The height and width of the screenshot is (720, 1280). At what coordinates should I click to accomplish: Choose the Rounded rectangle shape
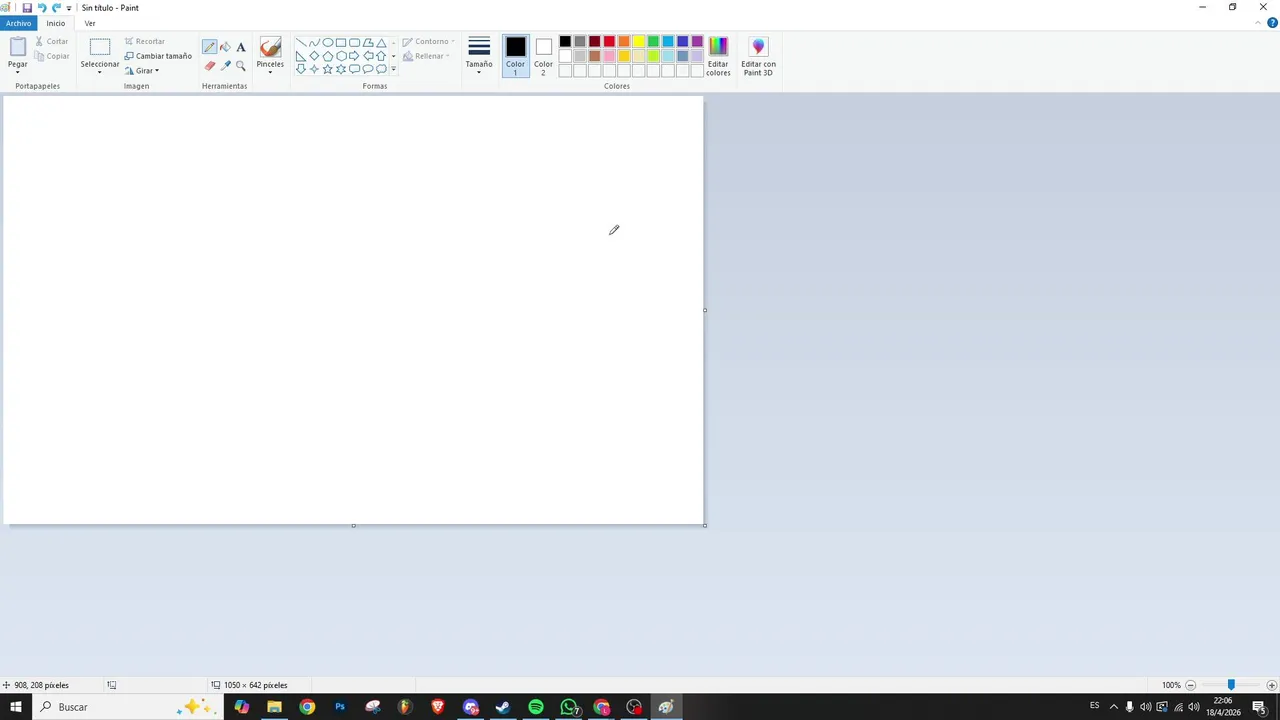(x=355, y=42)
